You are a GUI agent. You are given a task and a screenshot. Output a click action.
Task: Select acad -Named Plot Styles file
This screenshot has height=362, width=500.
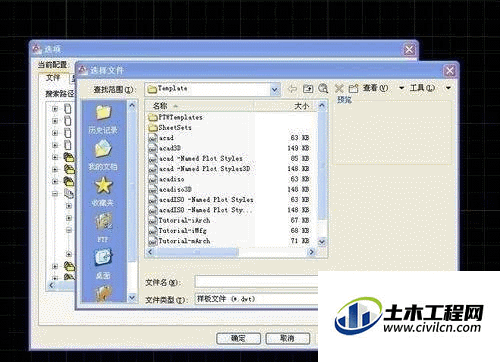point(196,158)
